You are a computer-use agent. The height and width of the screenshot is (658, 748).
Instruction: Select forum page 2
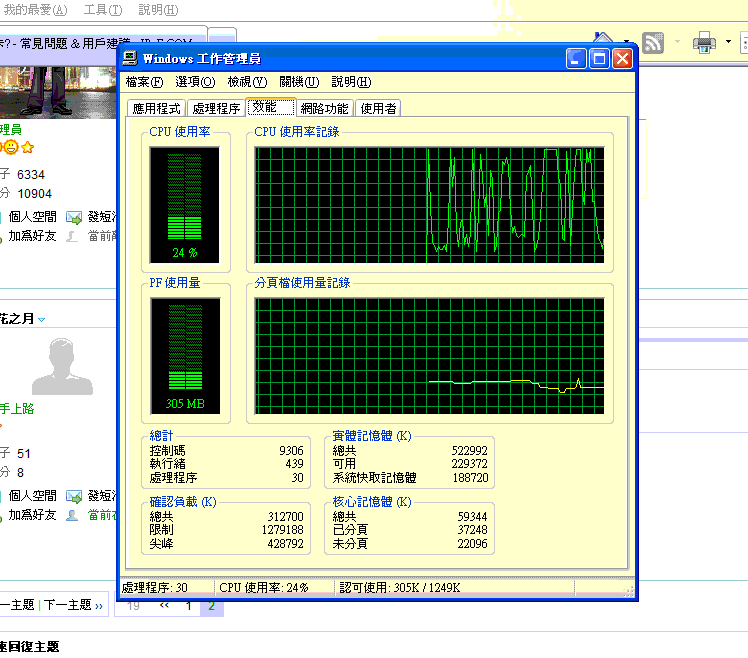[x=212, y=606]
